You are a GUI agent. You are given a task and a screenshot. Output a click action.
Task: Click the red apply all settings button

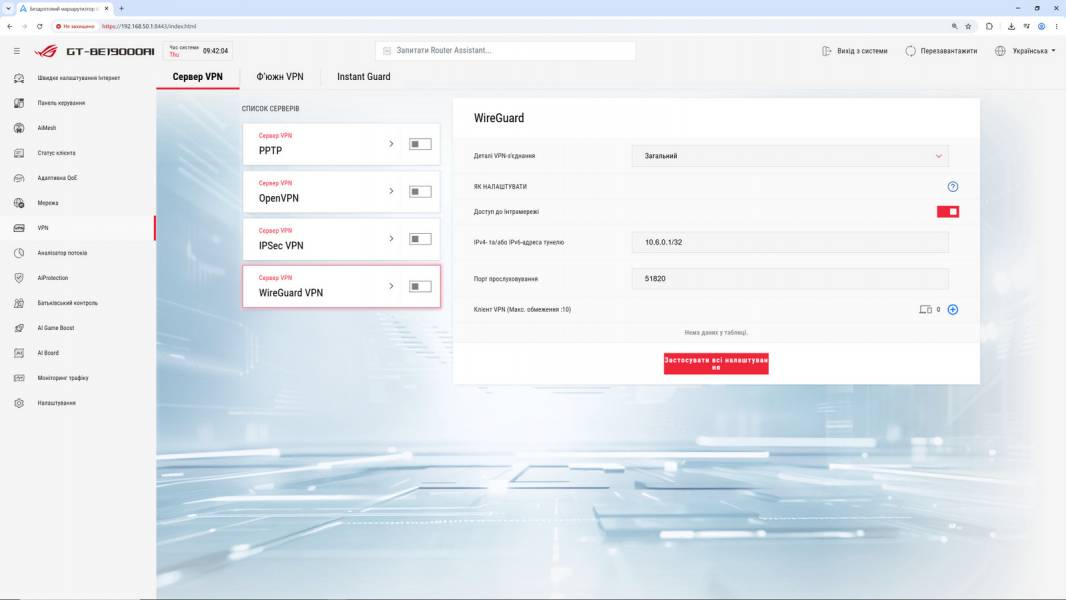tap(716, 363)
